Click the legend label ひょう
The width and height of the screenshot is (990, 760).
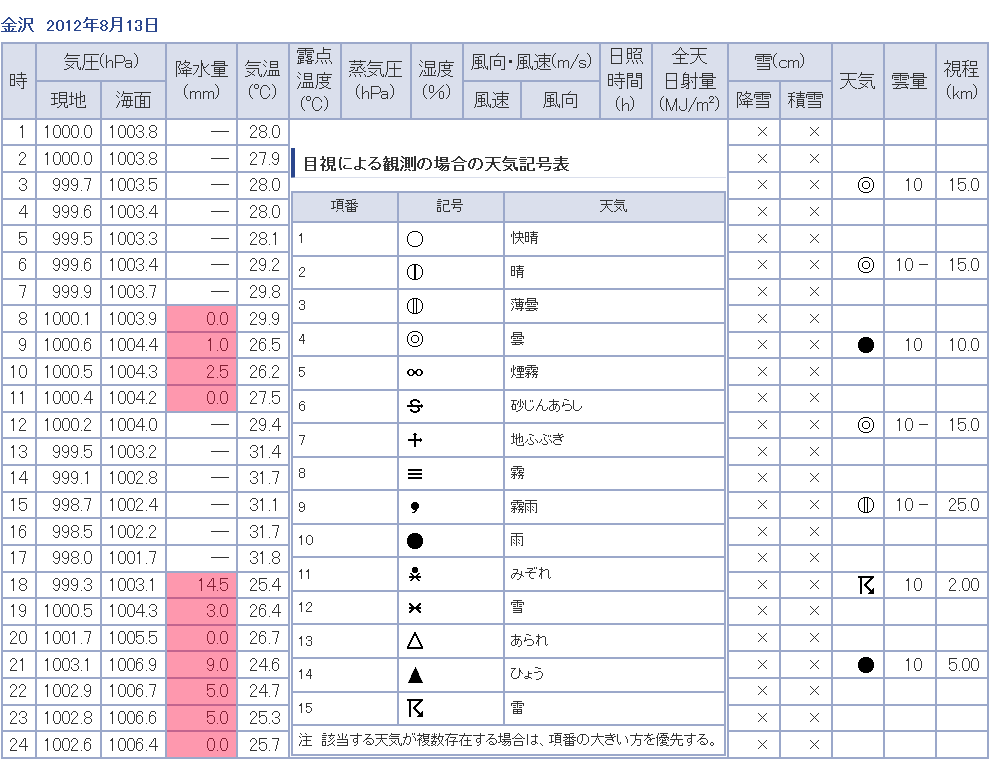527,674
